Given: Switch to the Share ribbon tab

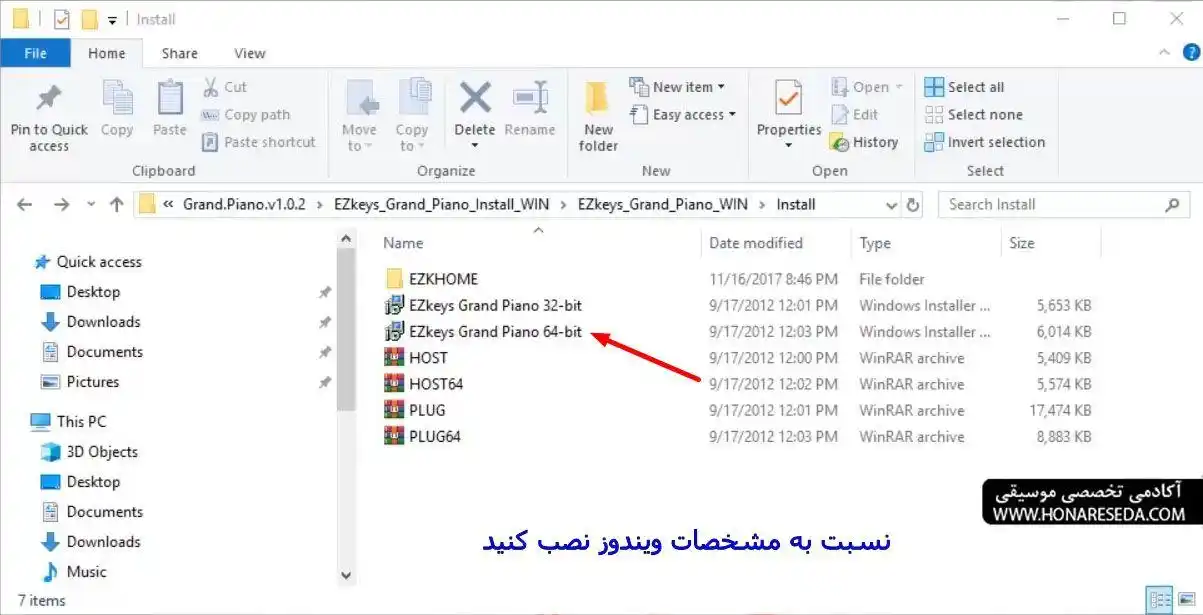Looking at the screenshot, I should pos(180,53).
